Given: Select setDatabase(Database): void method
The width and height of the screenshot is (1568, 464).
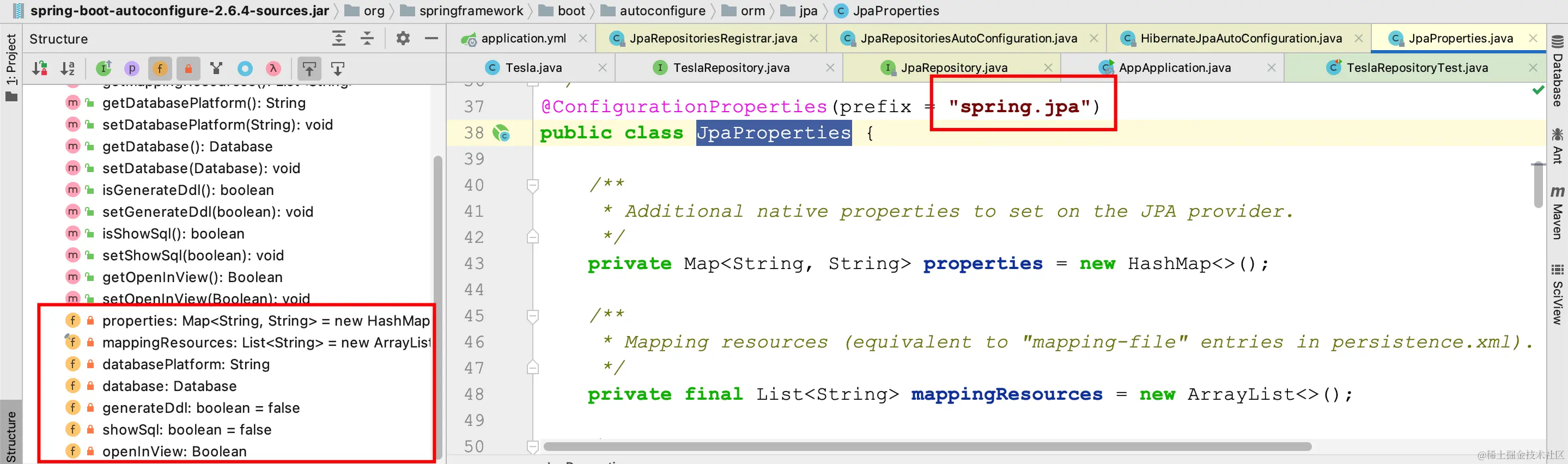Looking at the screenshot, I should click(202, 168).
